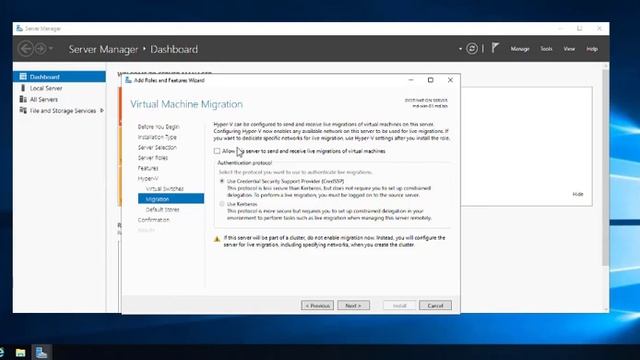
Task: Select the Migration wizard step
Action: coord(171,199)
